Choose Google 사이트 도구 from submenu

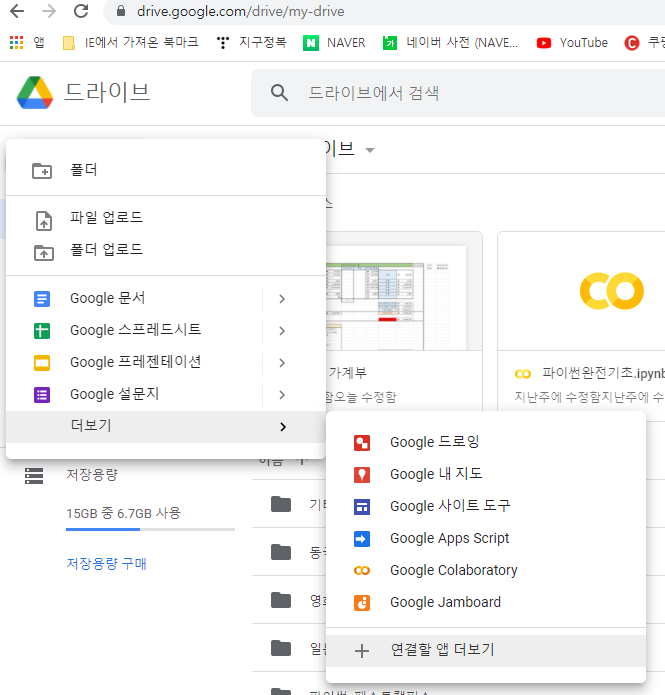tap(486, 506)
